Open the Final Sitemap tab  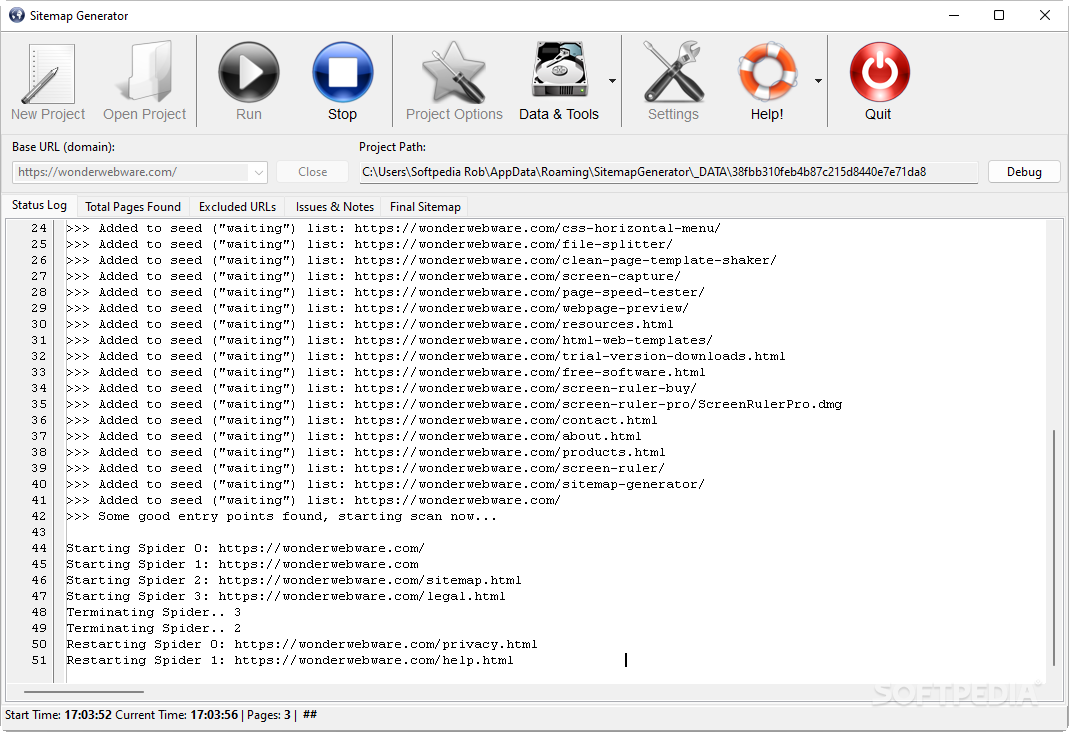click(425, 207)
